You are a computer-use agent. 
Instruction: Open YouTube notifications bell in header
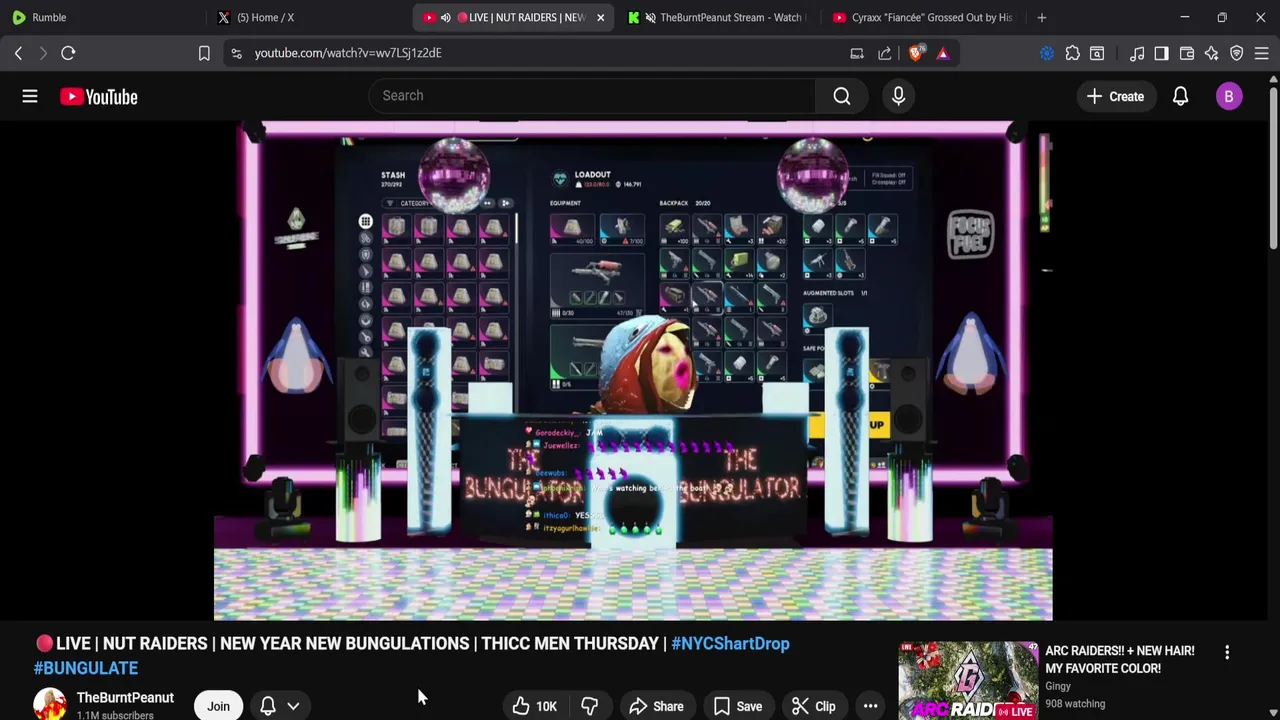(1180, 96)
